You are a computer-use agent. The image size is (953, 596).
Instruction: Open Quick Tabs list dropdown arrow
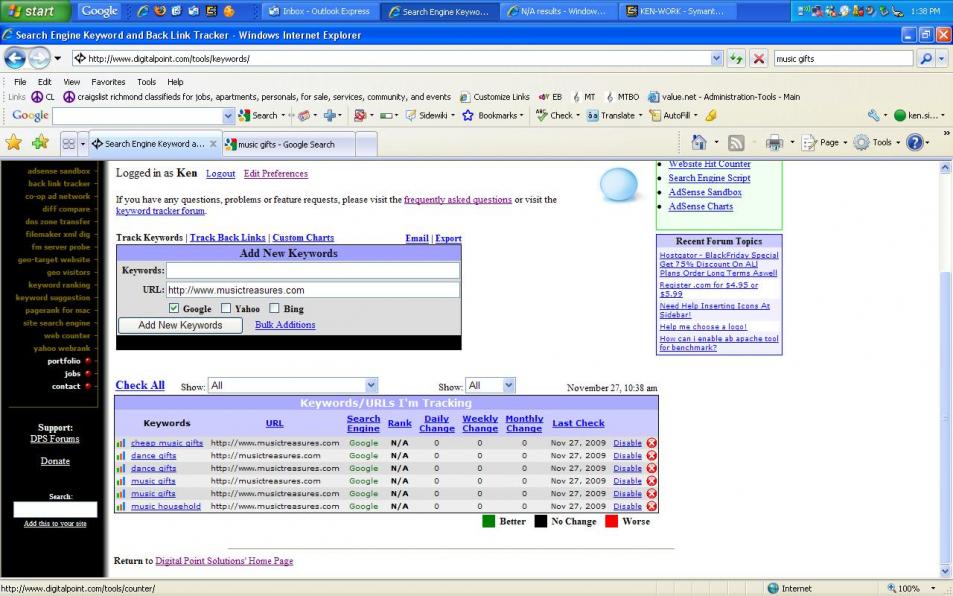[82, 144]
